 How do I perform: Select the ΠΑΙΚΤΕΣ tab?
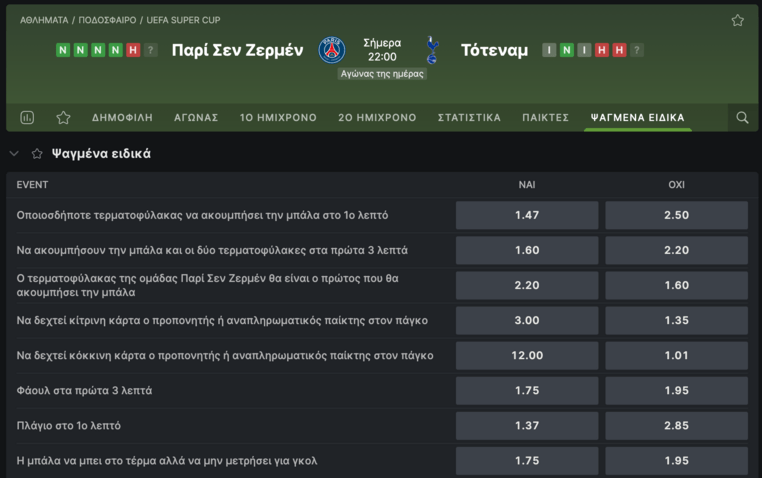click(x=545, y=118)
